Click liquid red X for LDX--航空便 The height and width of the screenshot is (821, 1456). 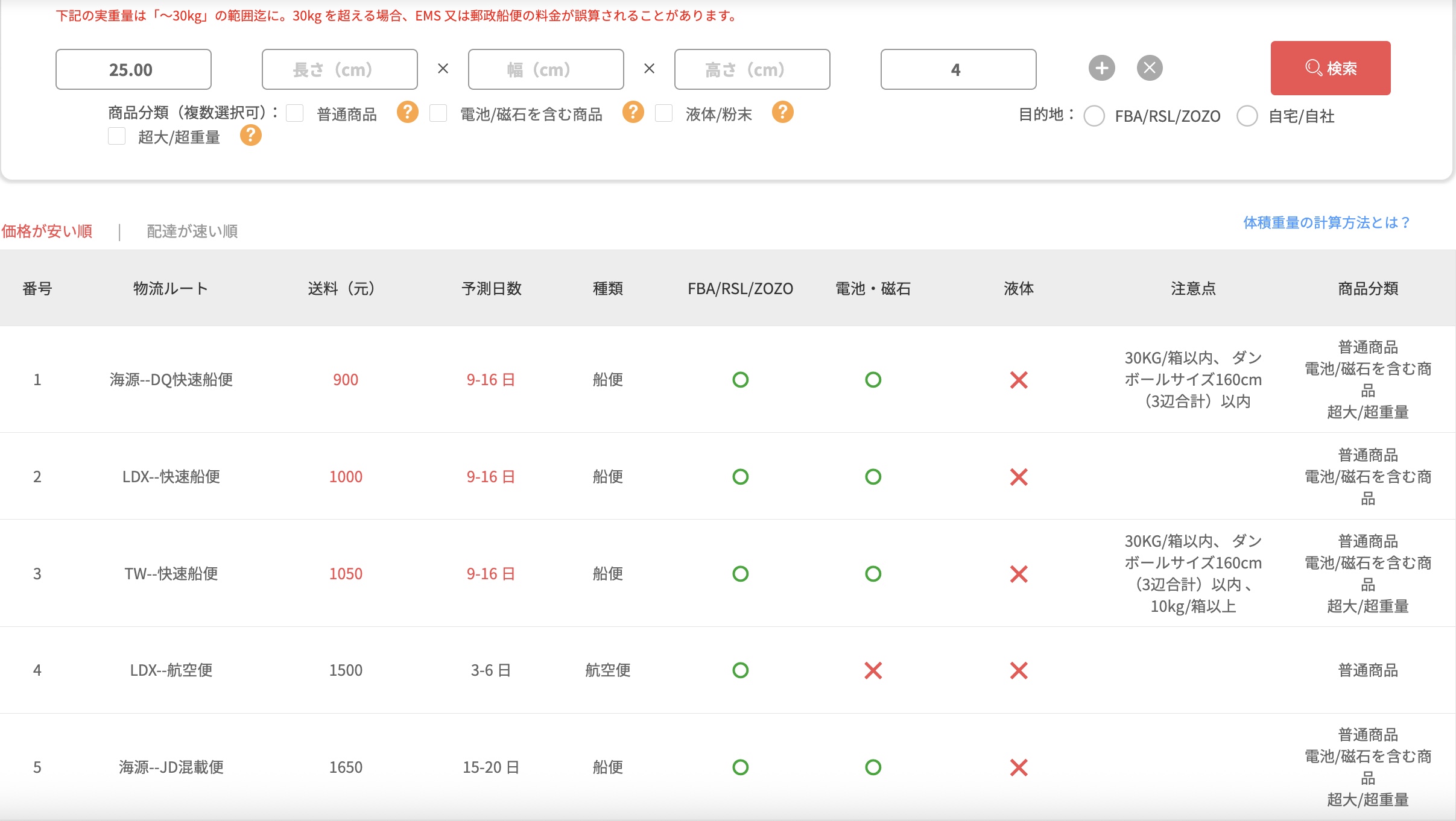[1019, 670]
